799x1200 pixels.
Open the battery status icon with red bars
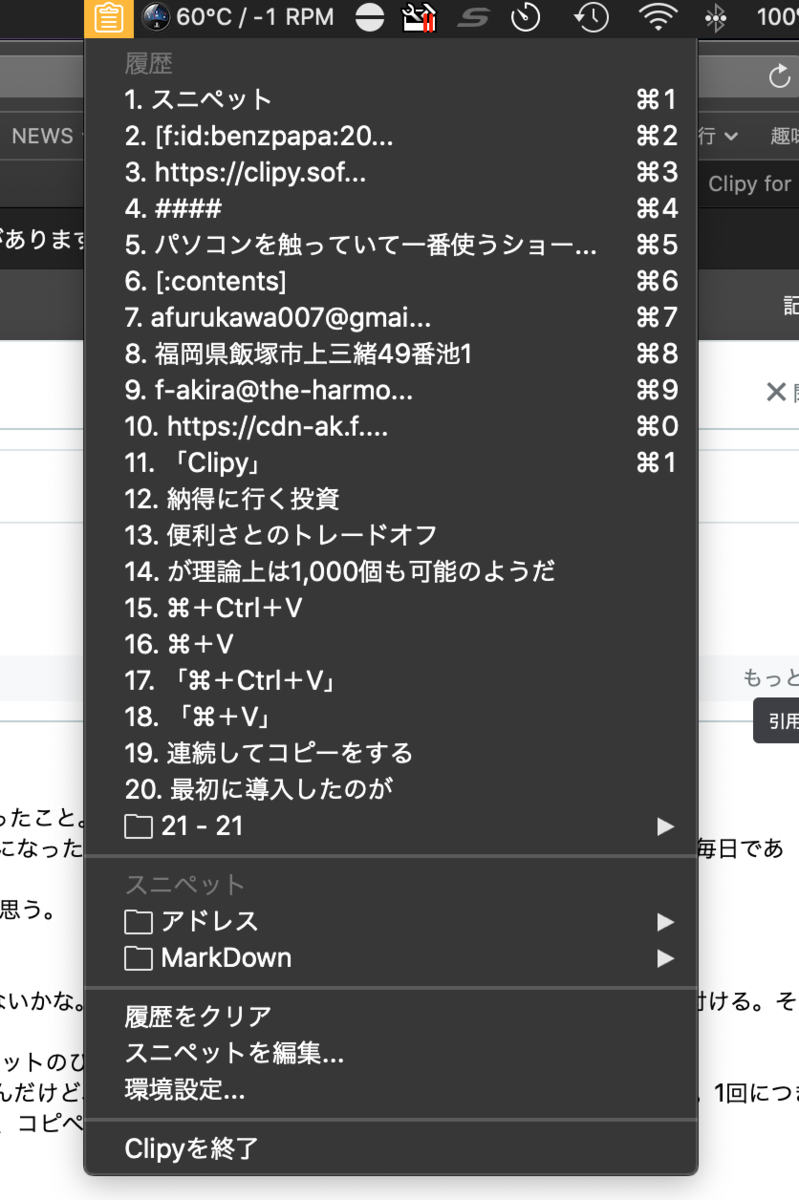coord(420,17)
